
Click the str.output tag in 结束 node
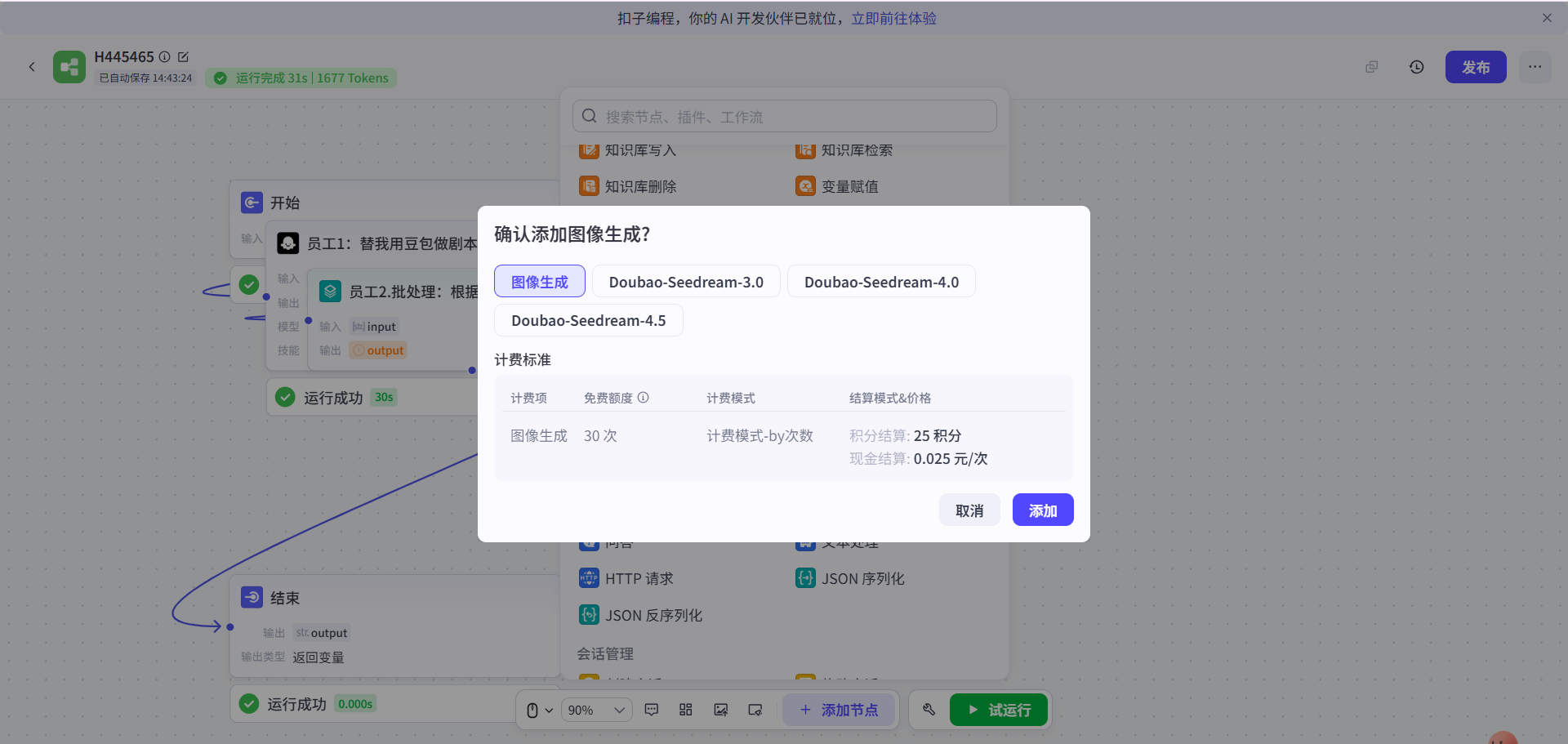(x=321, y=633)
